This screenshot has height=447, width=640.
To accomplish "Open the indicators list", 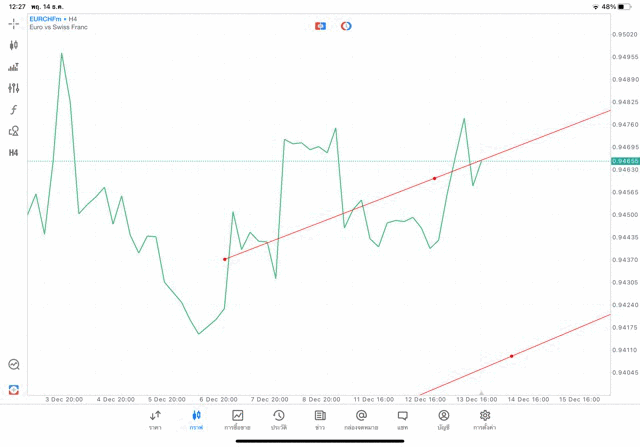I will (x=14, y=67).
